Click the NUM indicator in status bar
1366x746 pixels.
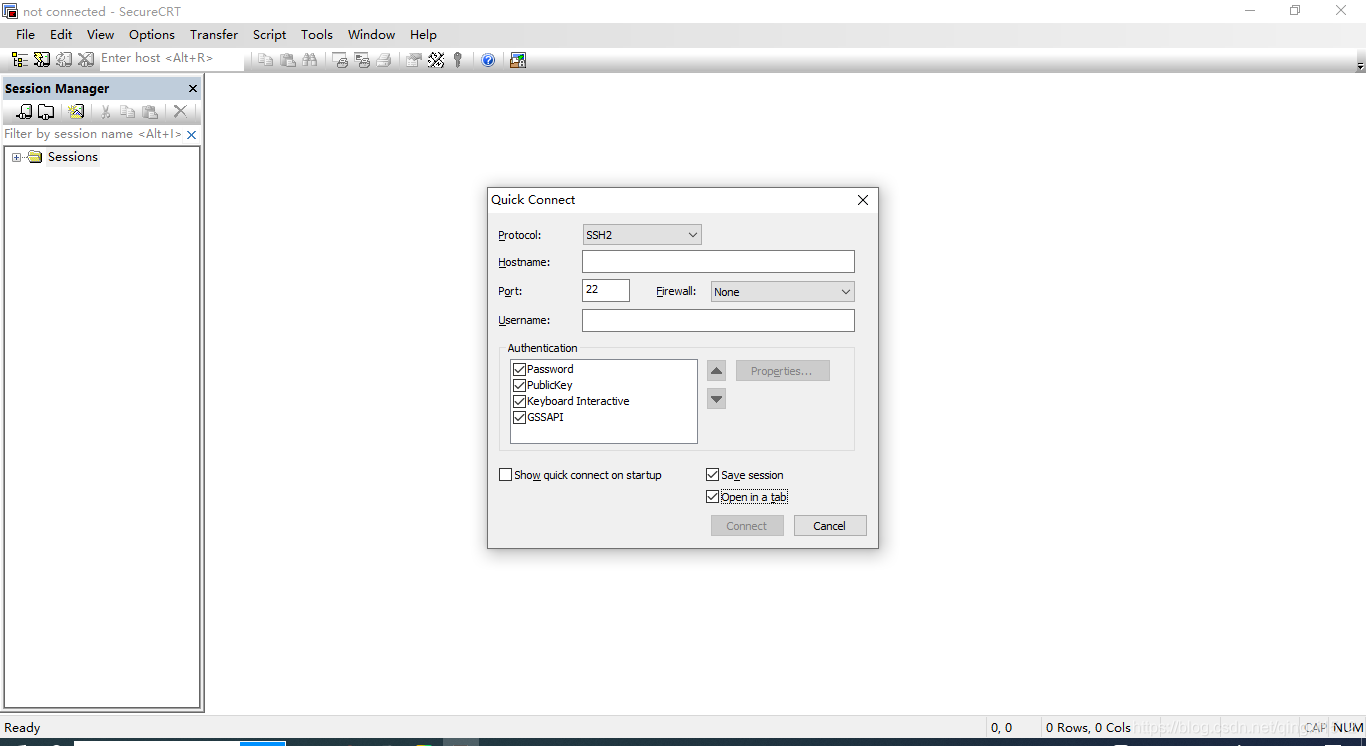pyautogui.click(x=1348, y=728)
